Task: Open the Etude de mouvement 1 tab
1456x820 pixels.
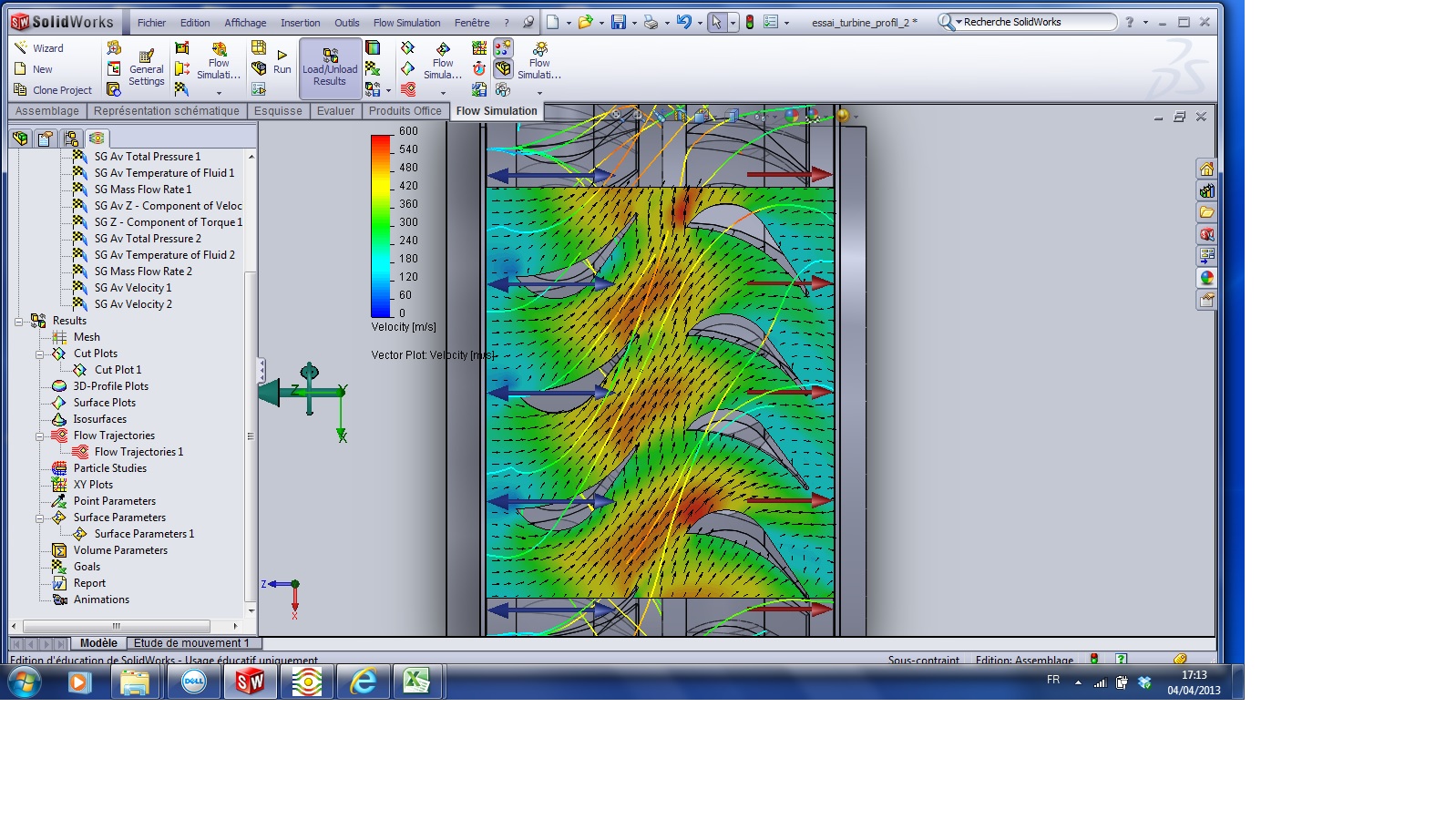Action: click(x=191, y=643)
